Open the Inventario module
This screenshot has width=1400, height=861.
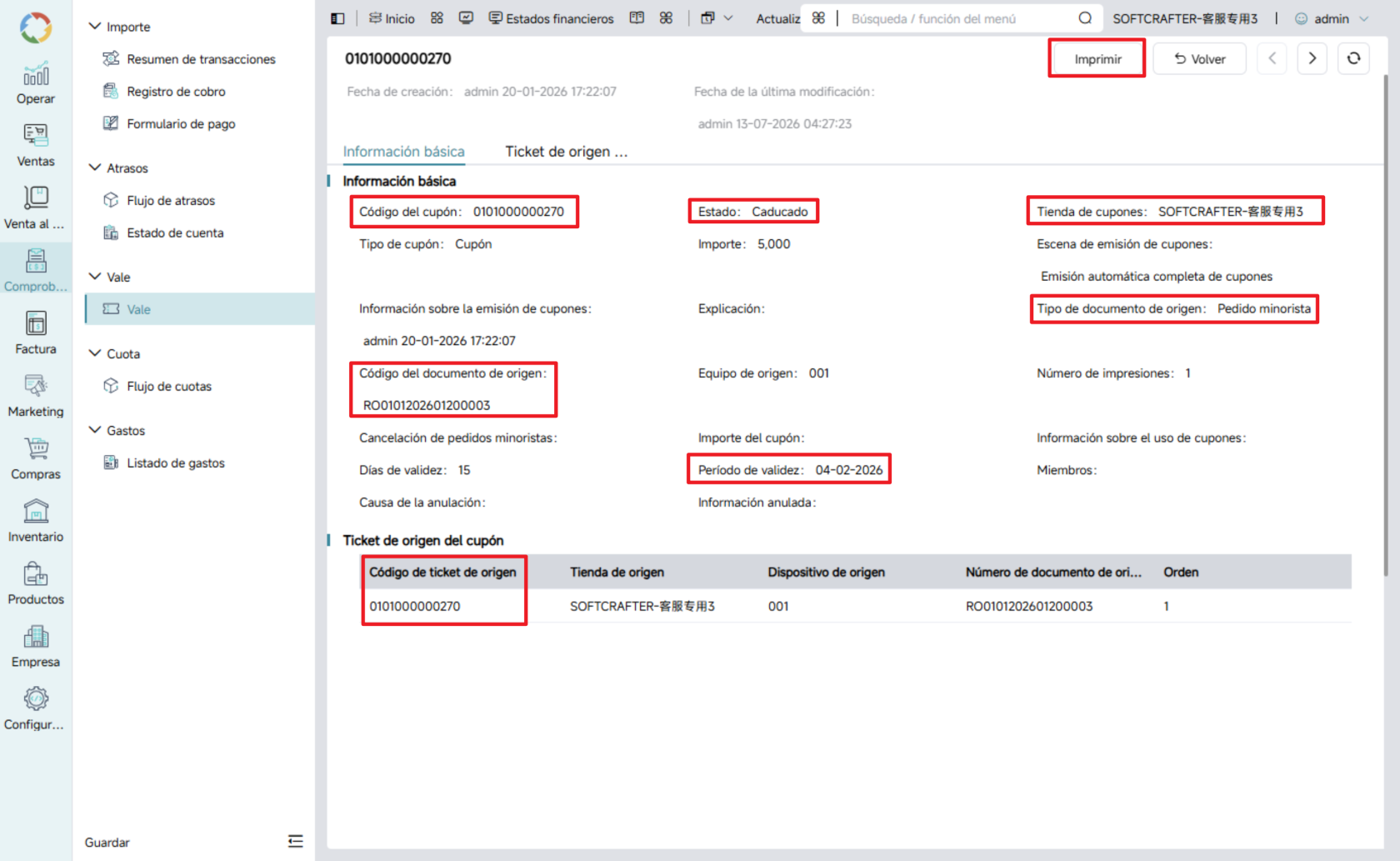(36, 521)
